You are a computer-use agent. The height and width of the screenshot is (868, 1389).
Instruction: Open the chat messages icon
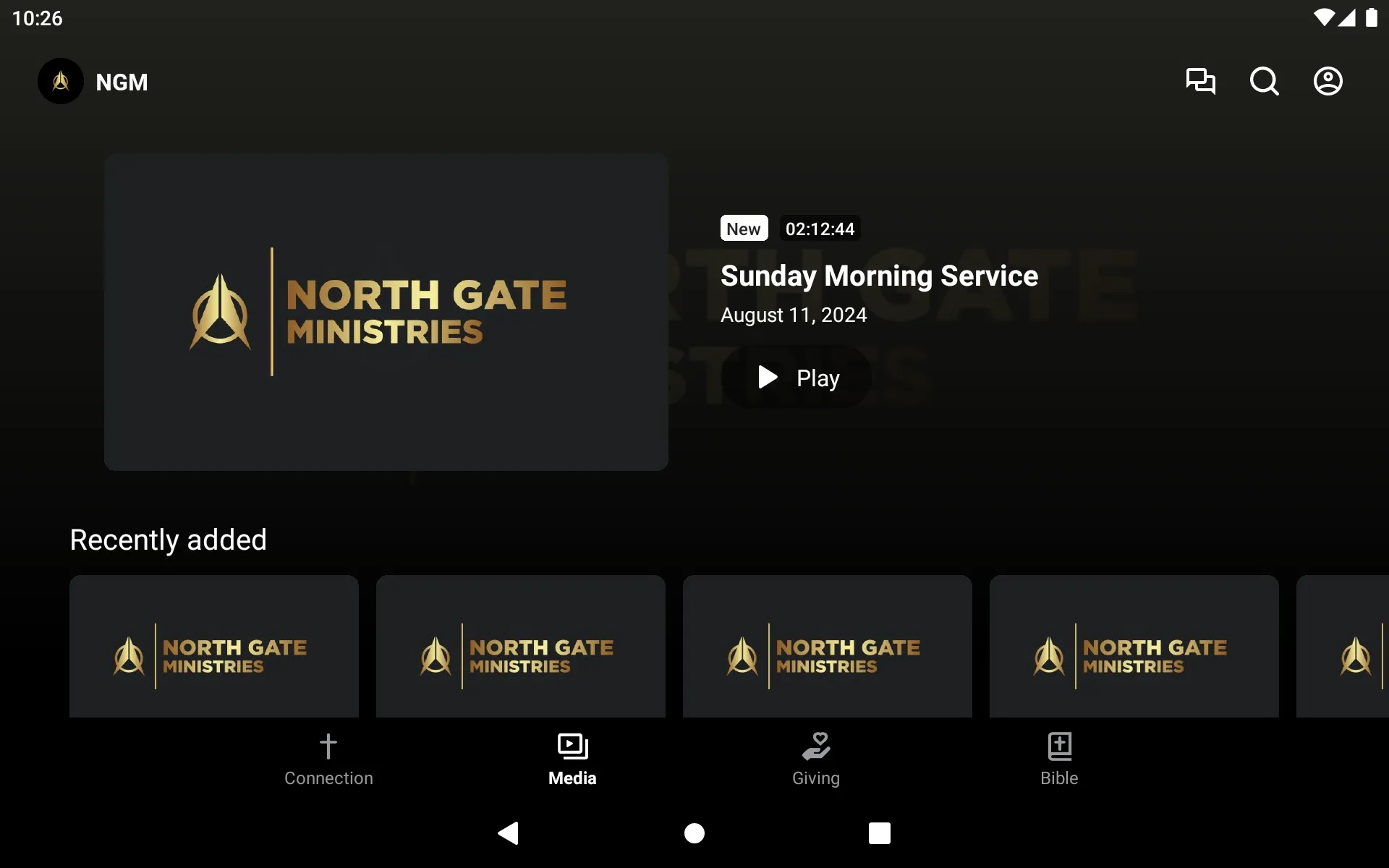click(1200, 81)
